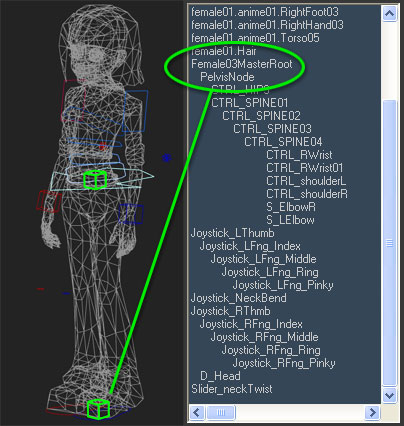
Task: Select the green cube at the pelvis
Action: pyautogui.click(x=95, y=180)
